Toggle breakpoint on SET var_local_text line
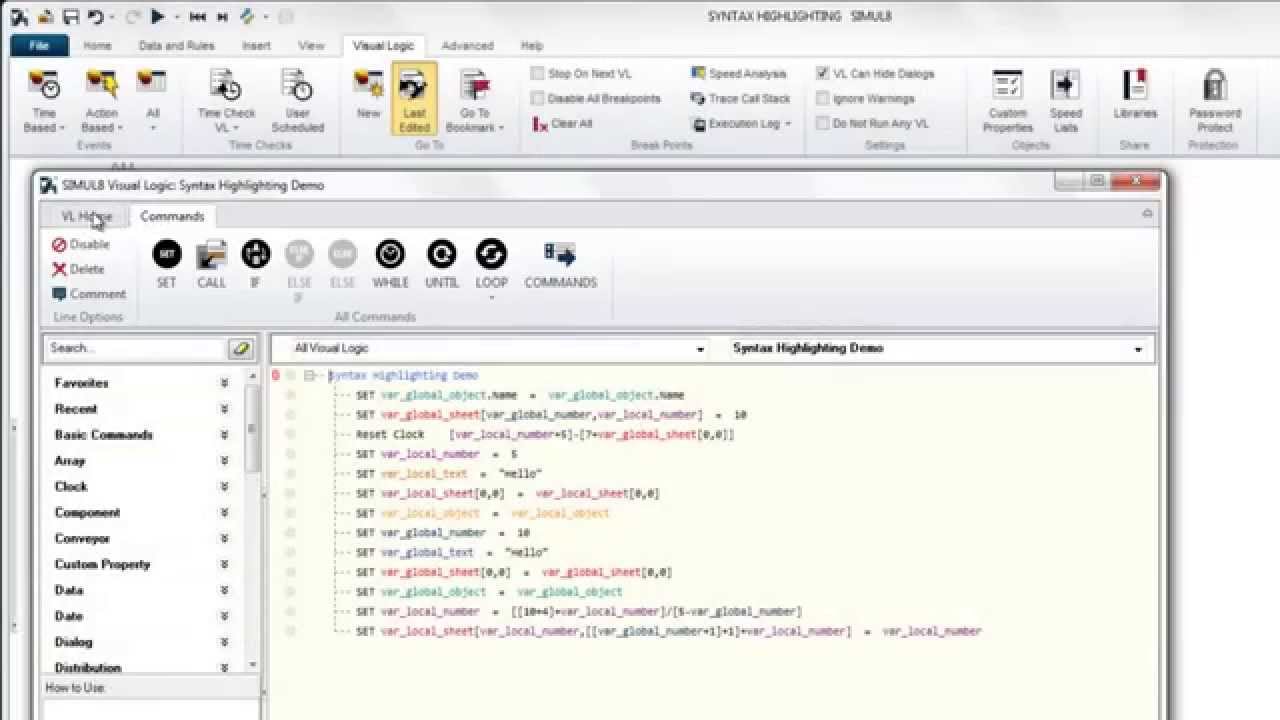Image resolution: width=1280 pixels, height=720 pixels. (x=290, y=474)
